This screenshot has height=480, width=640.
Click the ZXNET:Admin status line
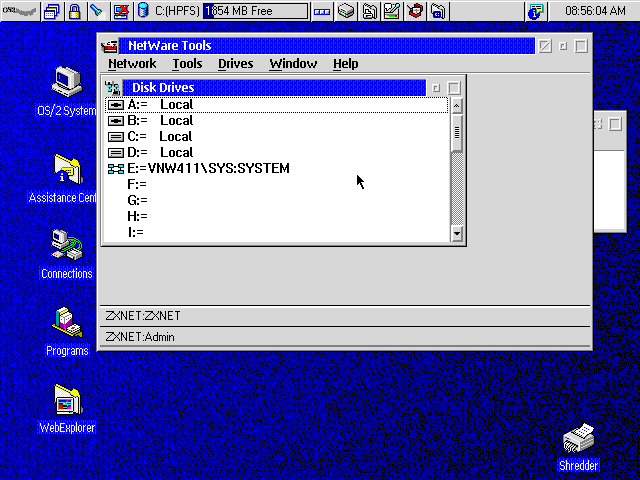[345, 337]
